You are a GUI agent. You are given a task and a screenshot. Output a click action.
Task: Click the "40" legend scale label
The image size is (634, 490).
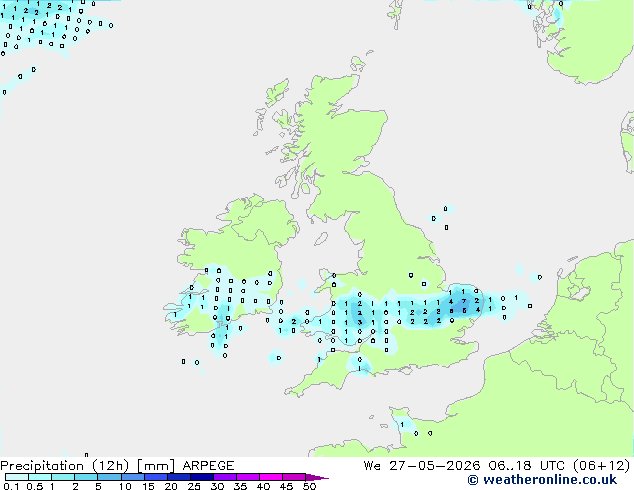click(x=263, y=486)
